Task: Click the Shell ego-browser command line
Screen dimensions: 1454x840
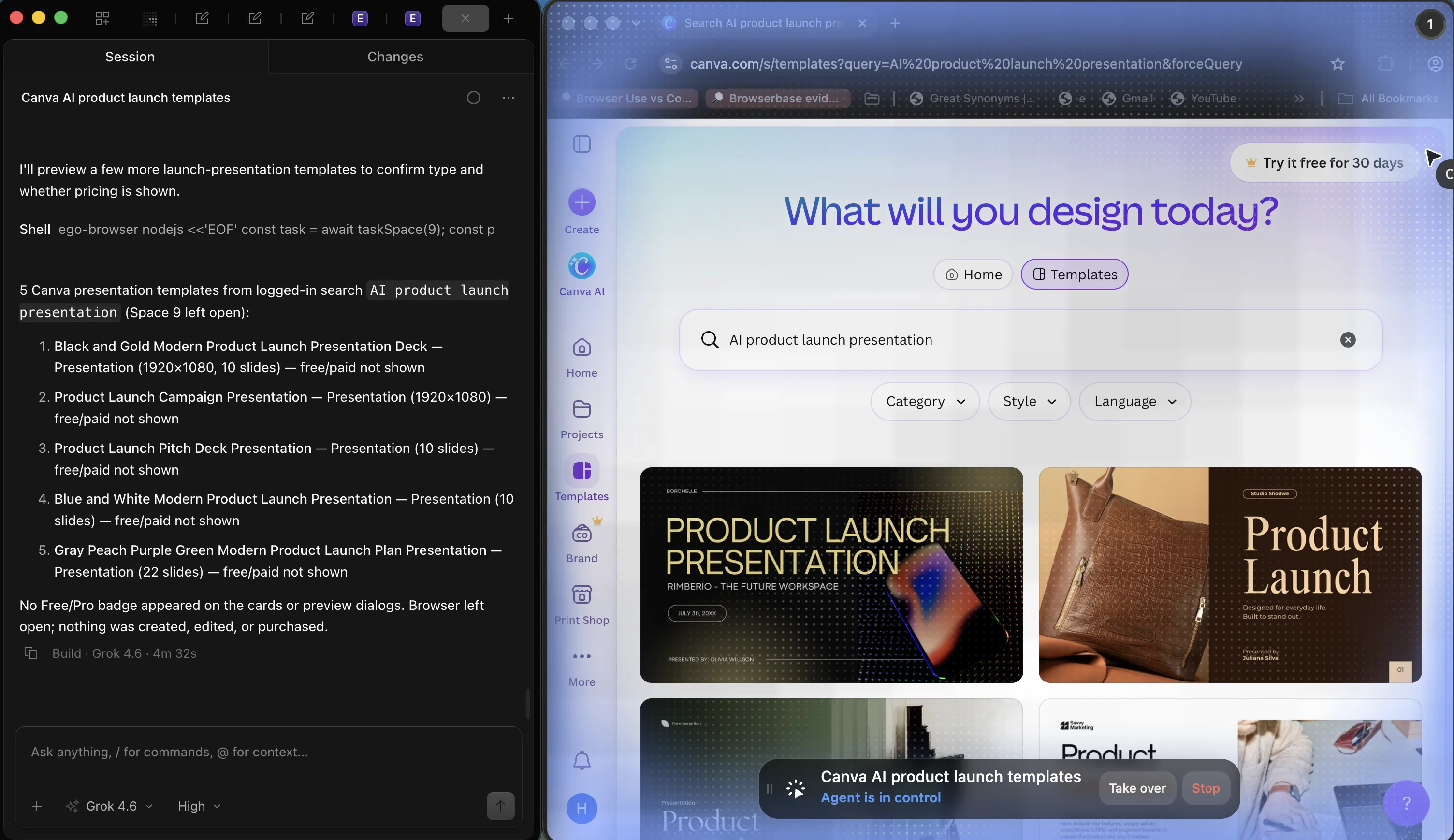Action: click(x=257, y=229)
